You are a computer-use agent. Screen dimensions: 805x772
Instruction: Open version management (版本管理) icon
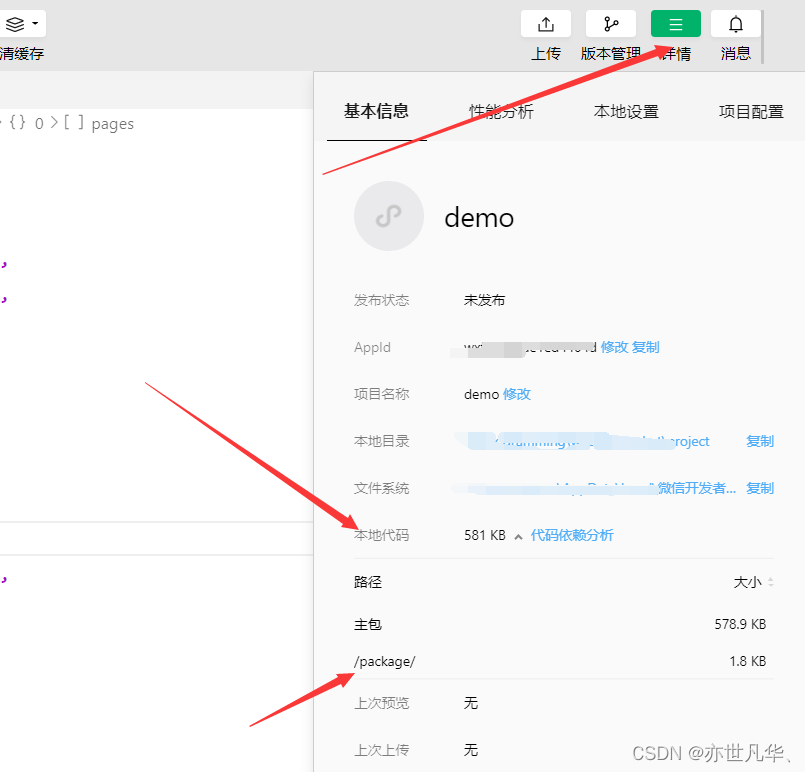pos(610,24)
